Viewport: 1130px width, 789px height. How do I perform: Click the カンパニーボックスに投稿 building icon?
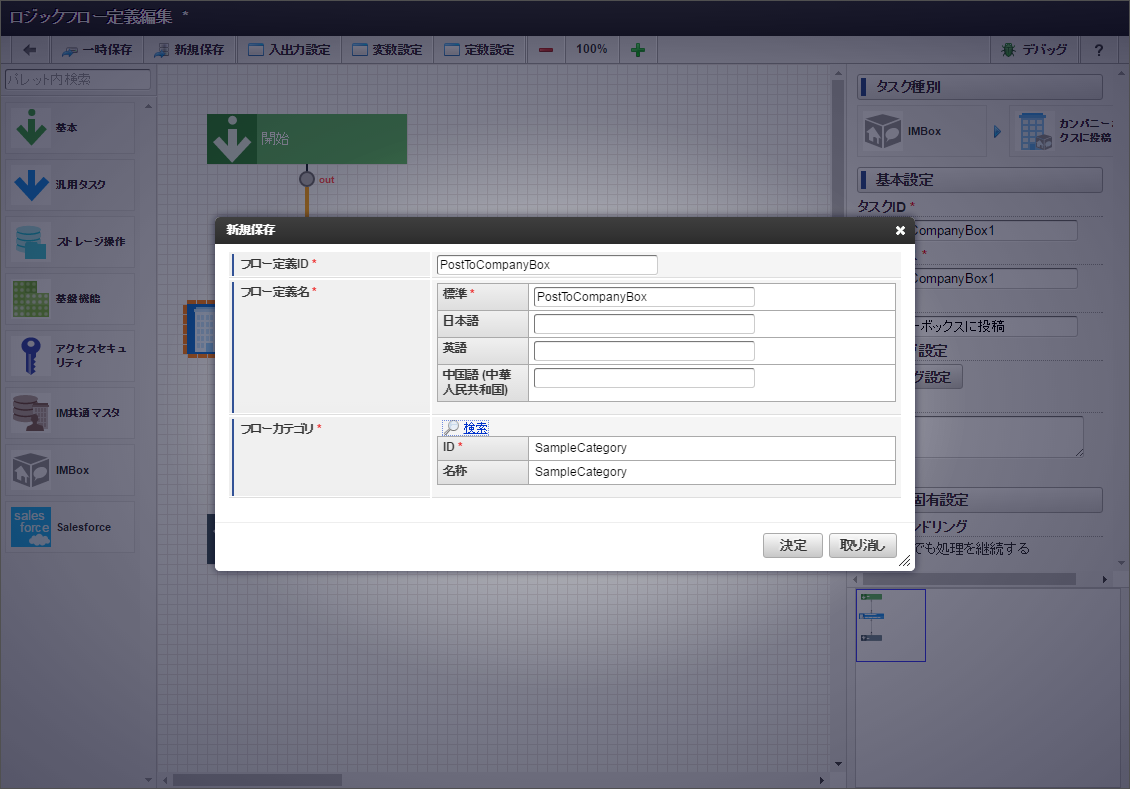click(x=1036, y=131)
